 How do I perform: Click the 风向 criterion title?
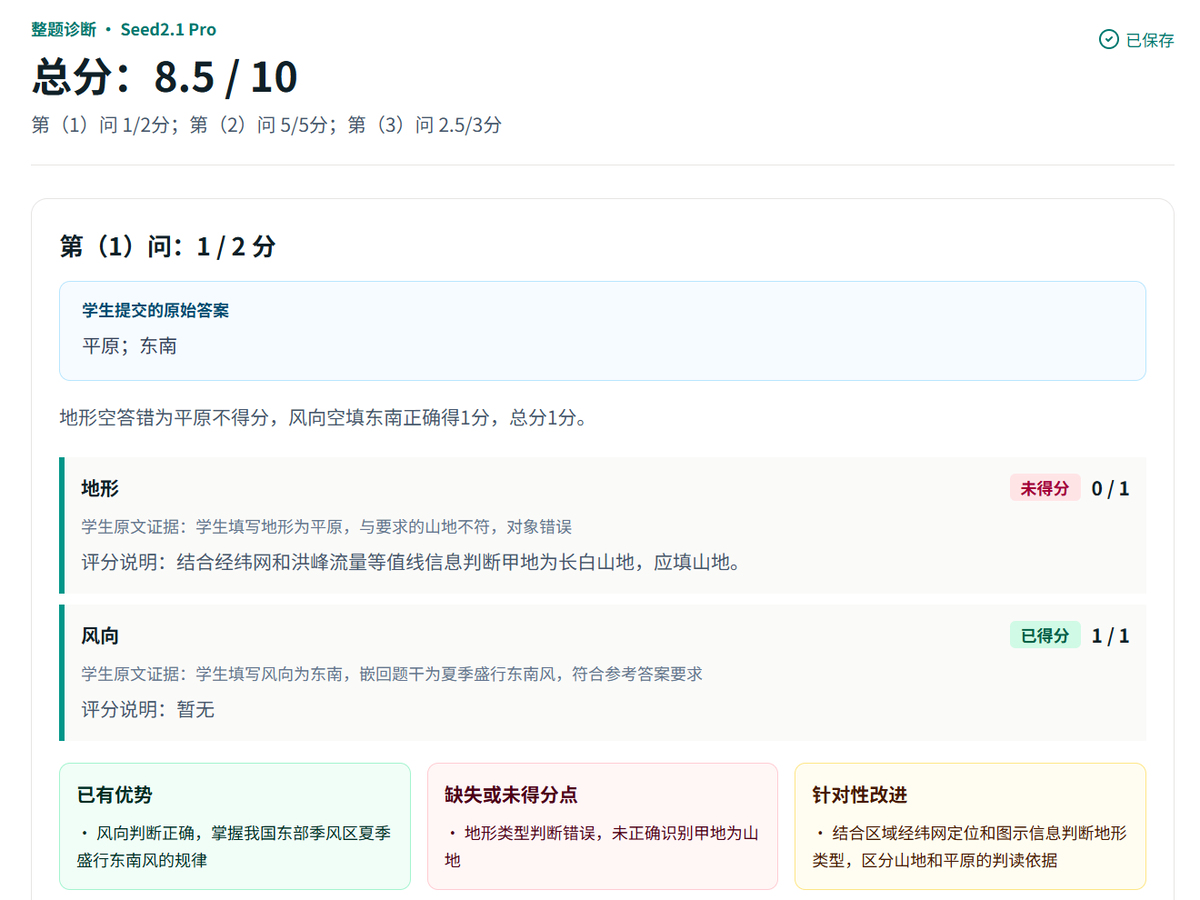100,635
